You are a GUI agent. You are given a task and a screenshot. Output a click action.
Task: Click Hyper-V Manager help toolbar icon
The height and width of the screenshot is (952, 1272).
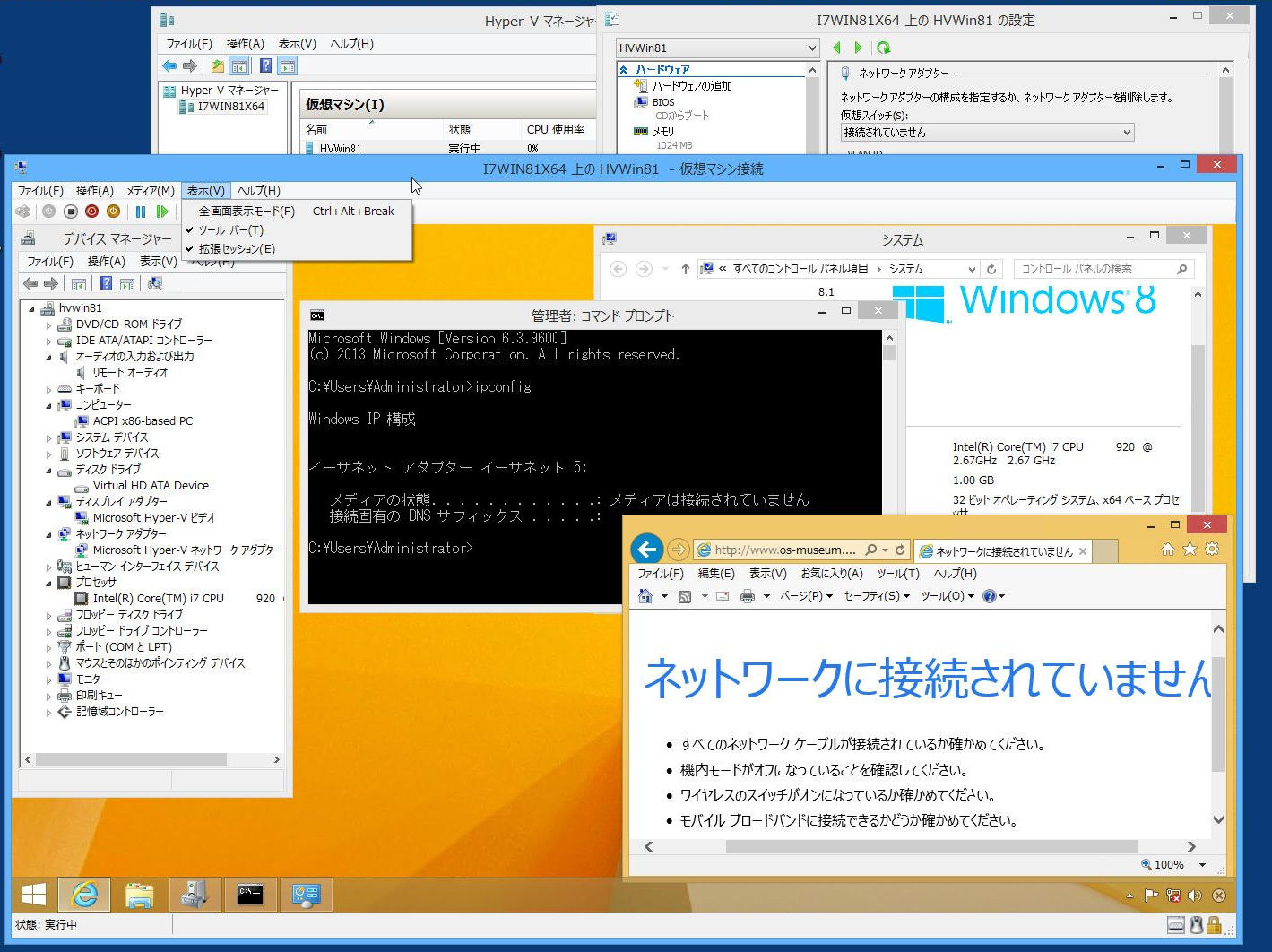click(x=265, y=65)
